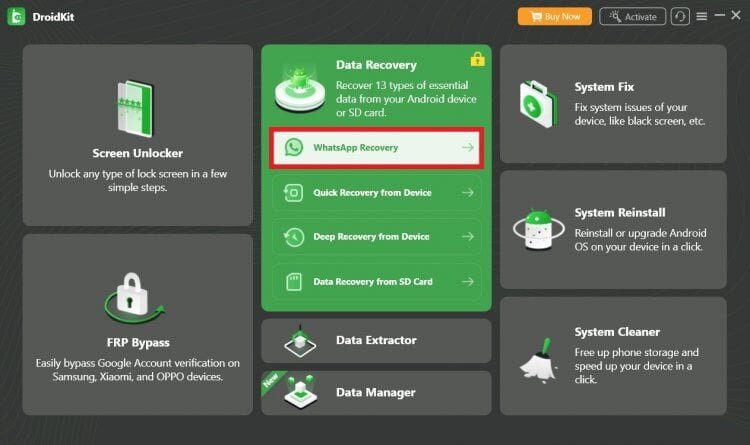The image size is (750, 445).
Task: Open the support headset icon
Action: click(x=680, y=17)
